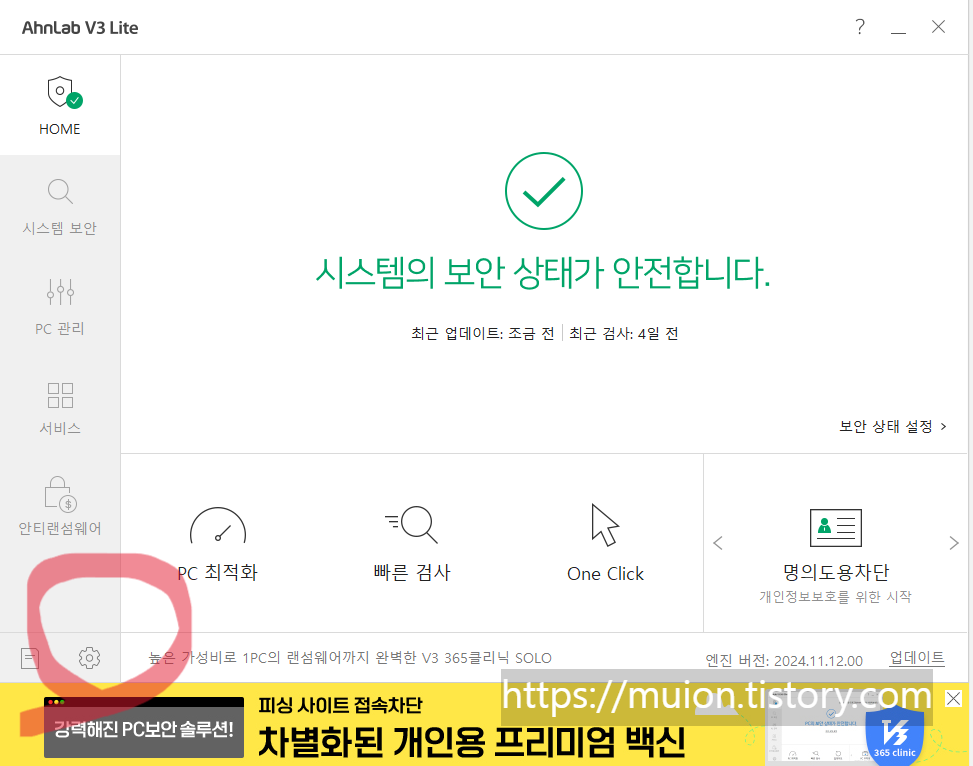Viewport: 973px width, 766px height.
Task: Click the 강력해진 PC보안 솔루션 banner button
Action: (x=144, y=728)
